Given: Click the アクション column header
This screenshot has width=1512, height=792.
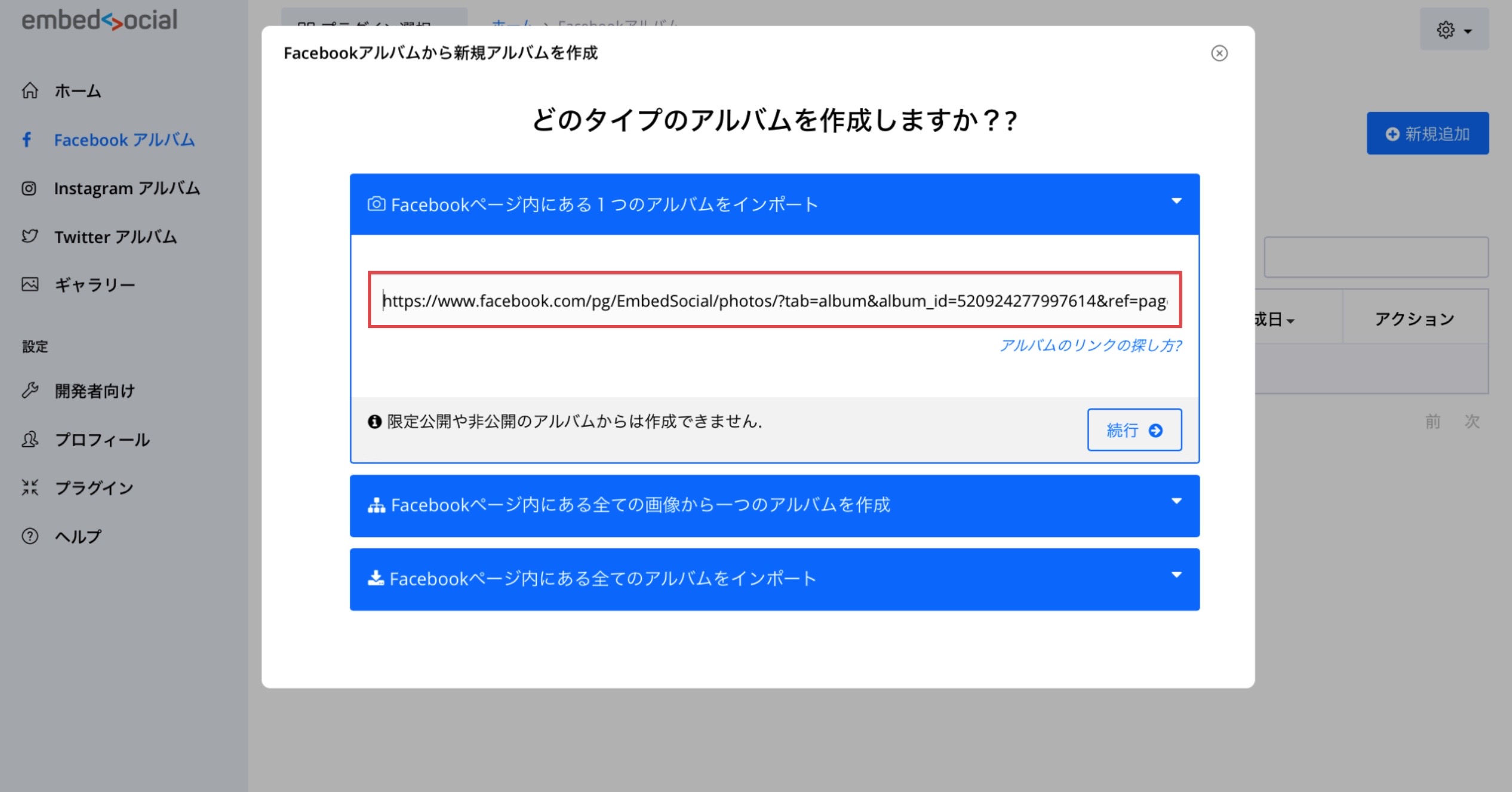Looking at the screenshot, I should point(1415,319).
